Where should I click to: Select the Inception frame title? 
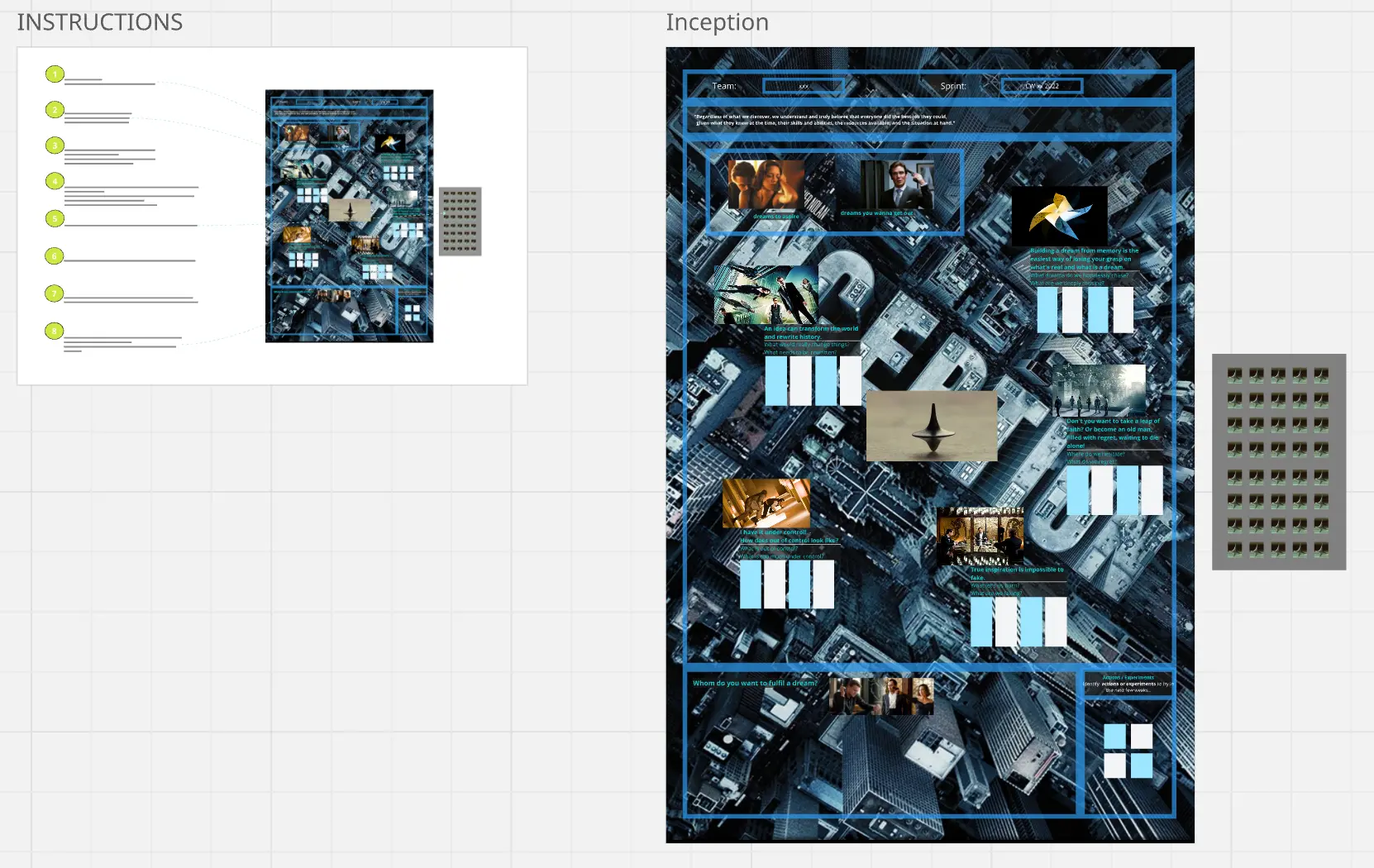coord(717,22)
